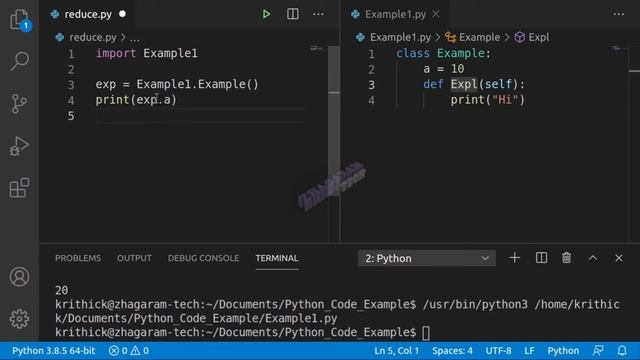Open the Accounts menu

click(19, 277)
